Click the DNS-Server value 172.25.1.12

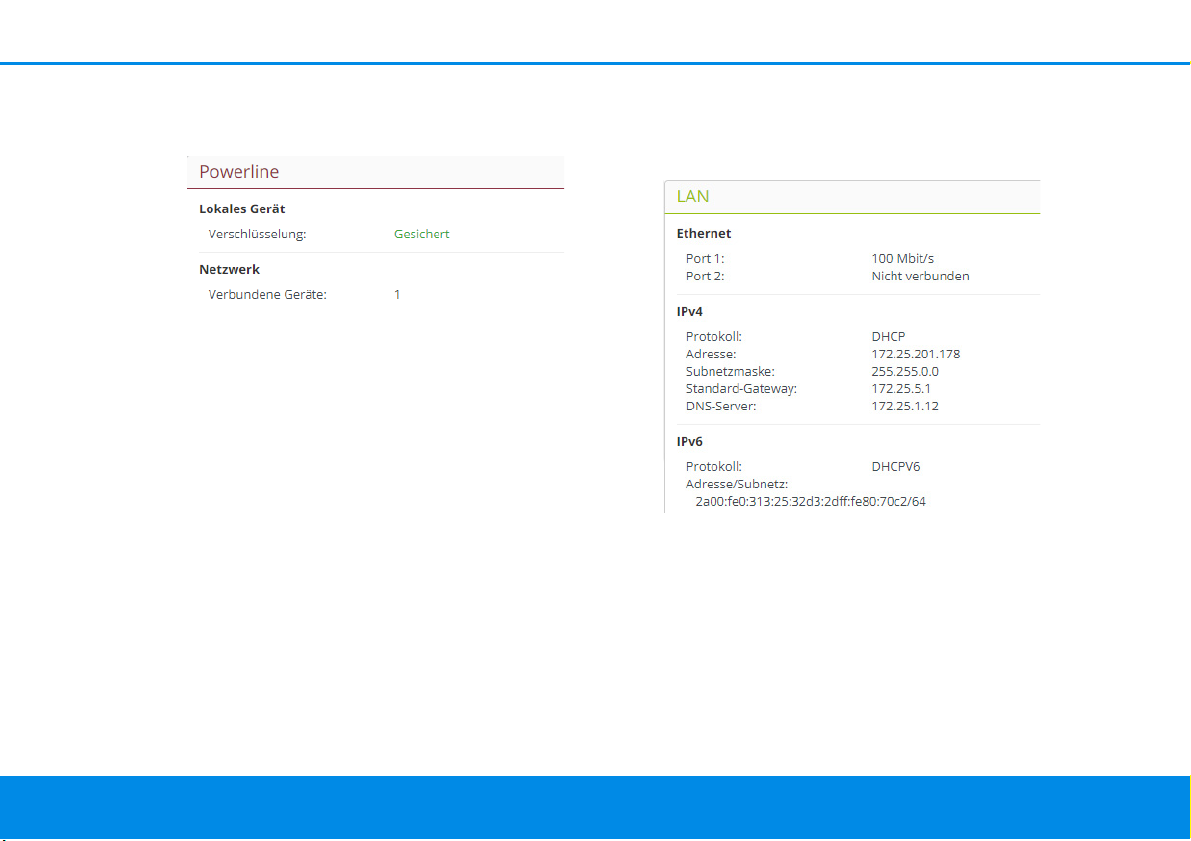point(905,406)
